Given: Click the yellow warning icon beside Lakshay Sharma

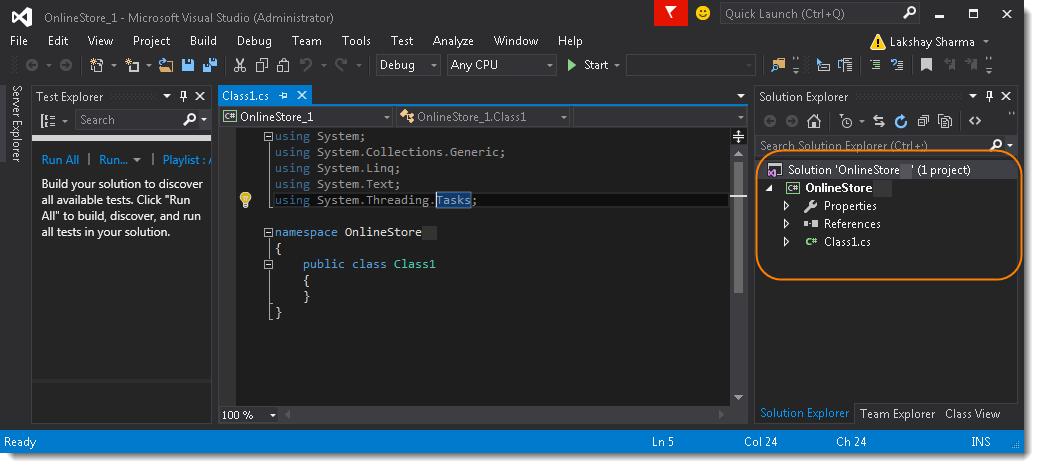Looking at the screenshot, I should coord(878,42).
